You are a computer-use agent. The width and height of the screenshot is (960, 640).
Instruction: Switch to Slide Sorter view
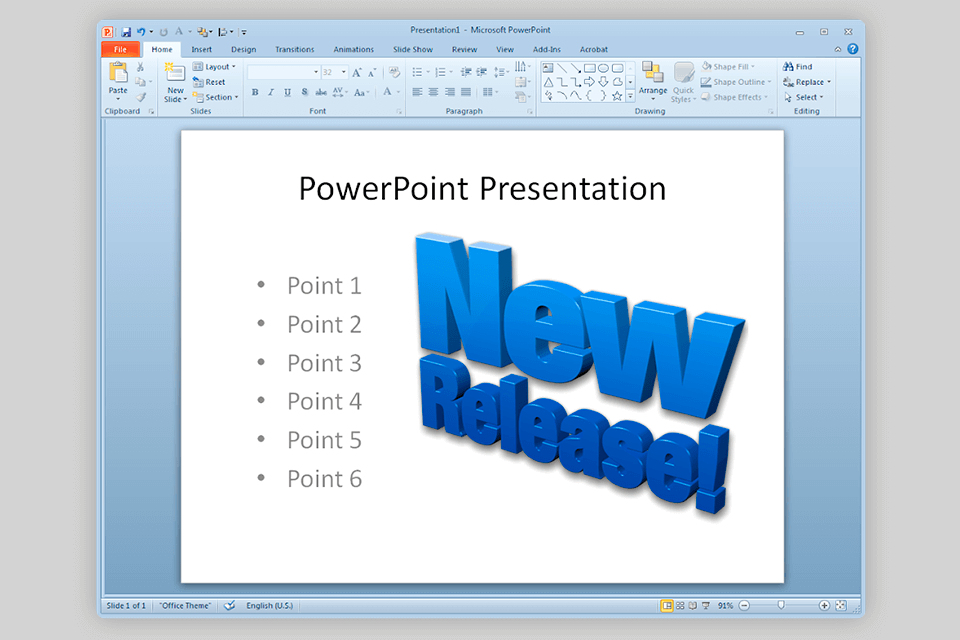(x=680, y=606)
